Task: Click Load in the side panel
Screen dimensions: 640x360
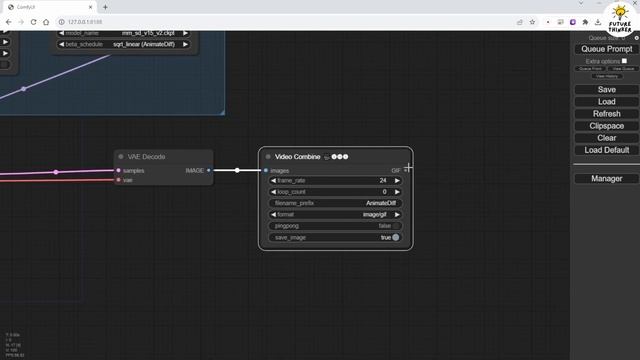Action: [606, 102]
